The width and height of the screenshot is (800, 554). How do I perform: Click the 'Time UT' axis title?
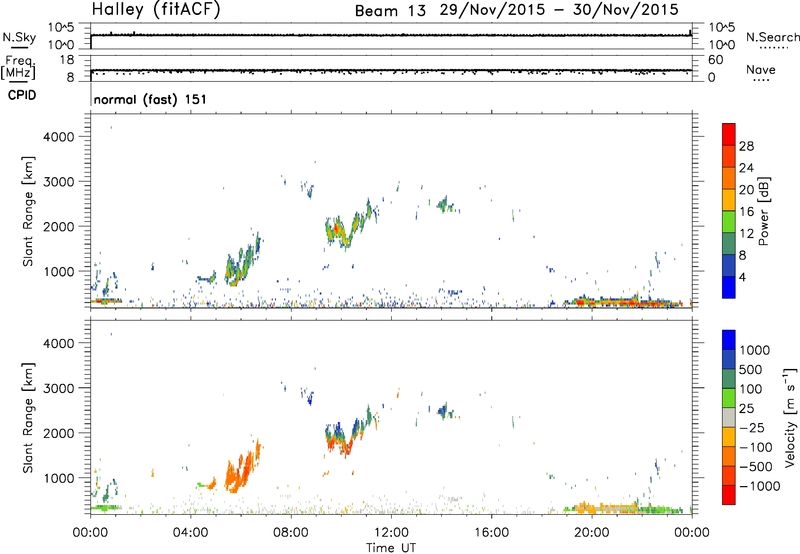[391, 547]
